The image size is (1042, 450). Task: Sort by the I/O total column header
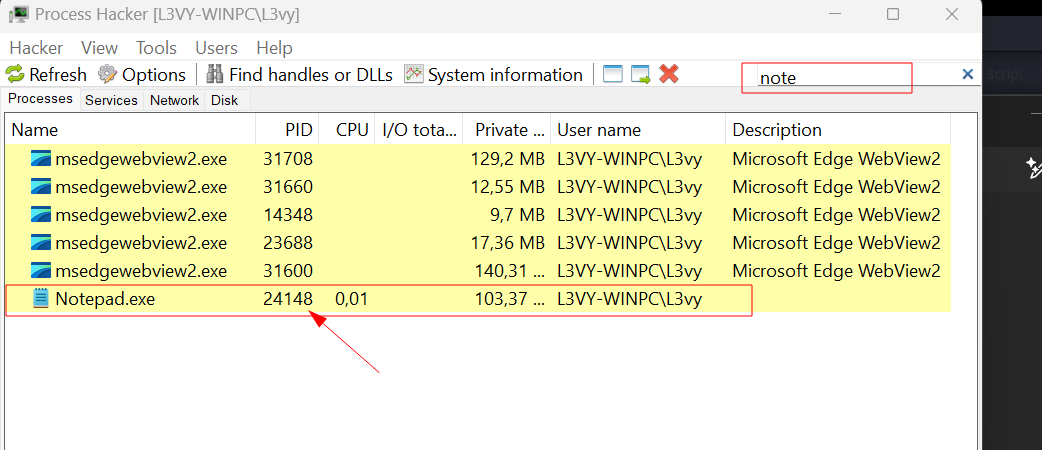coord(419,130)
